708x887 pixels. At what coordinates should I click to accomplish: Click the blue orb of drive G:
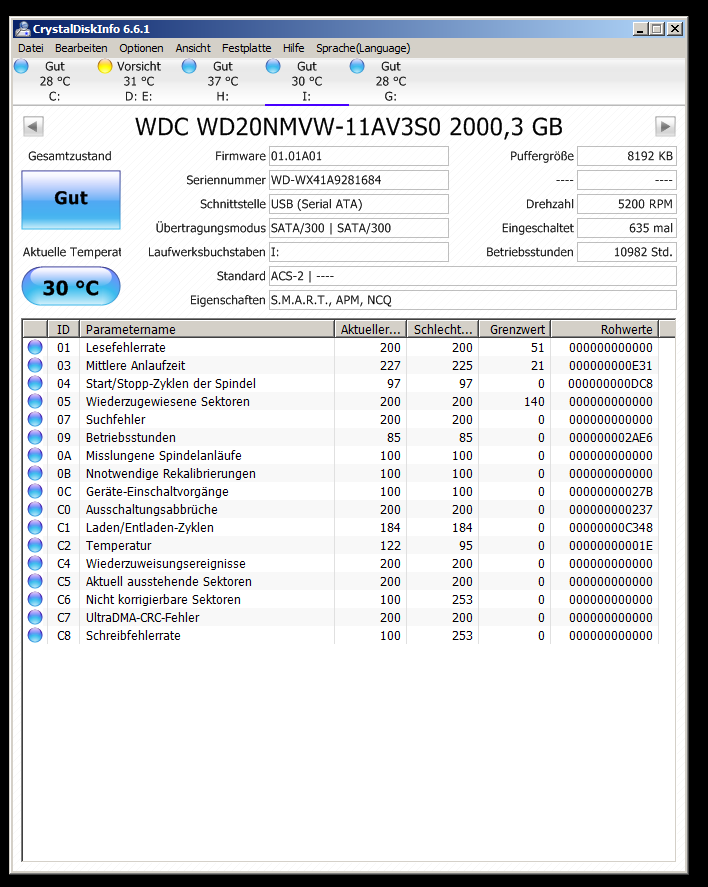click(357, 67)
